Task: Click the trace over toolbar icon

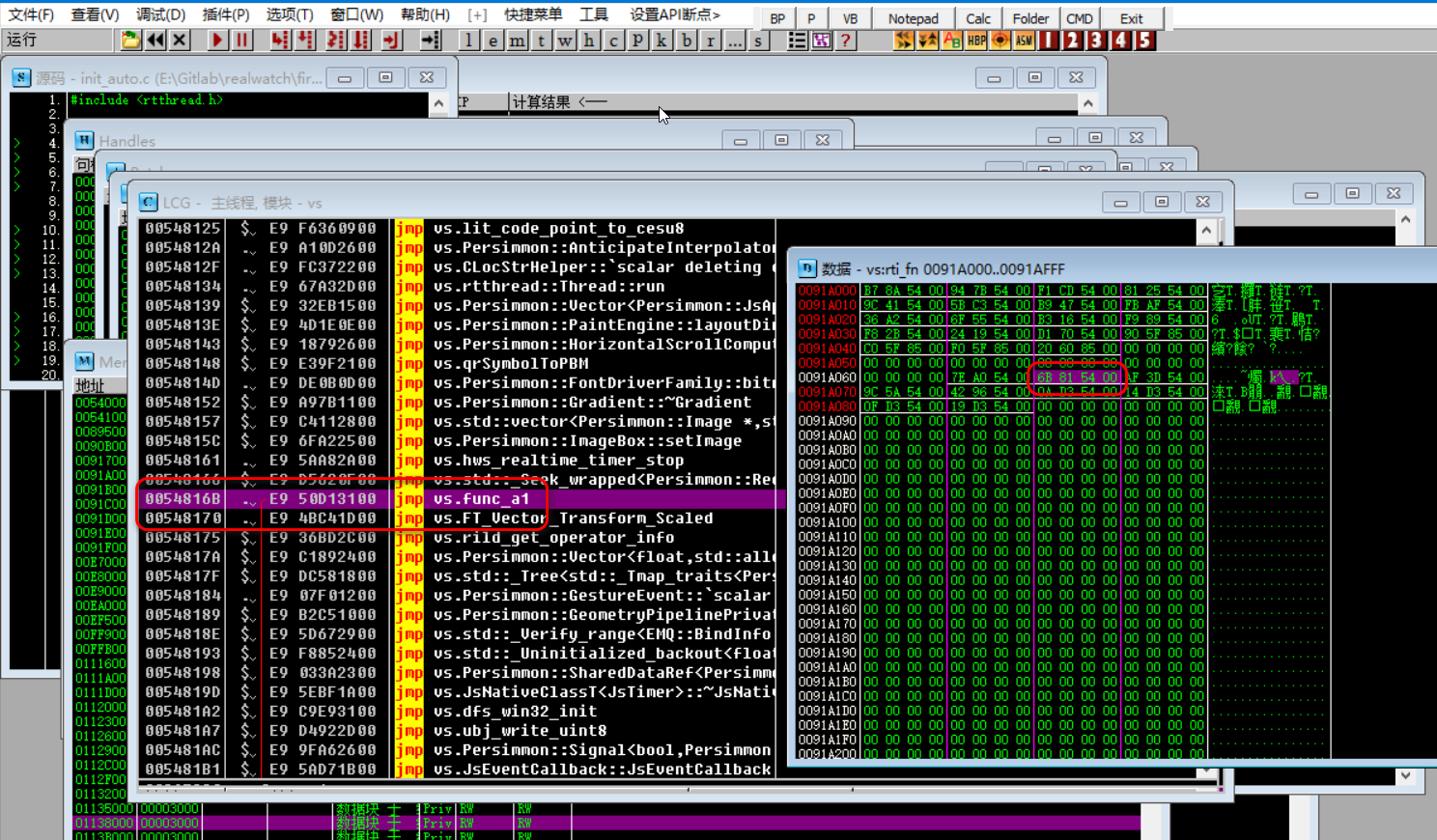Action: tap(361, 40)
